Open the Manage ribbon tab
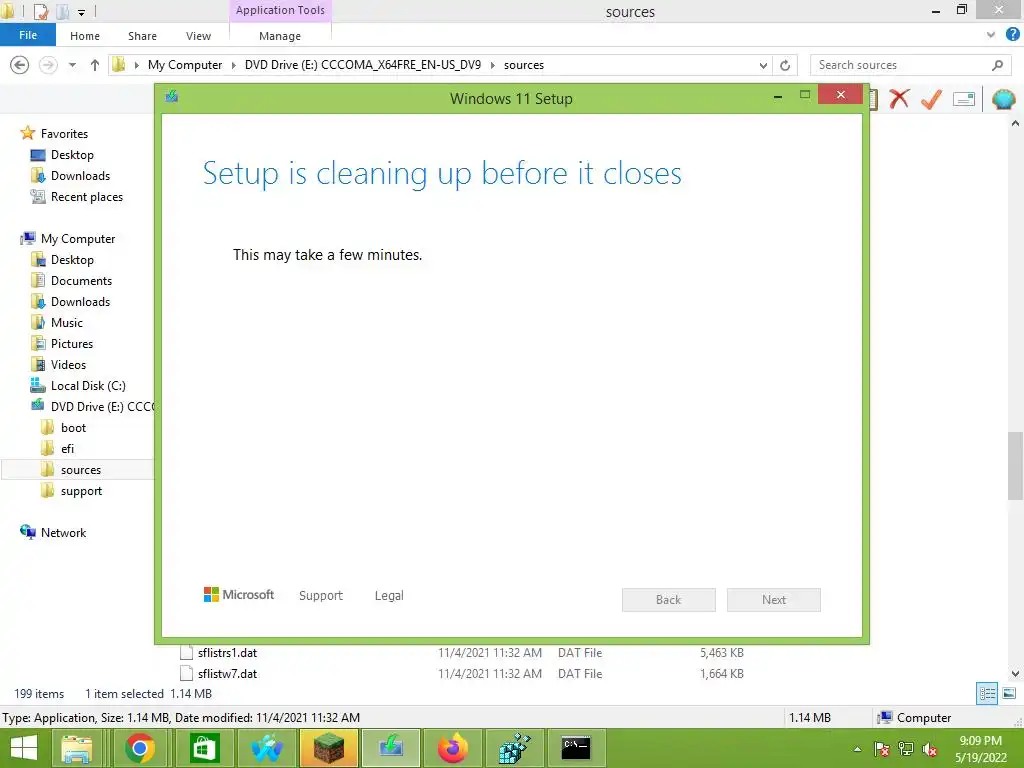Screen dimensions: 1024x768 tap(280, 36)
